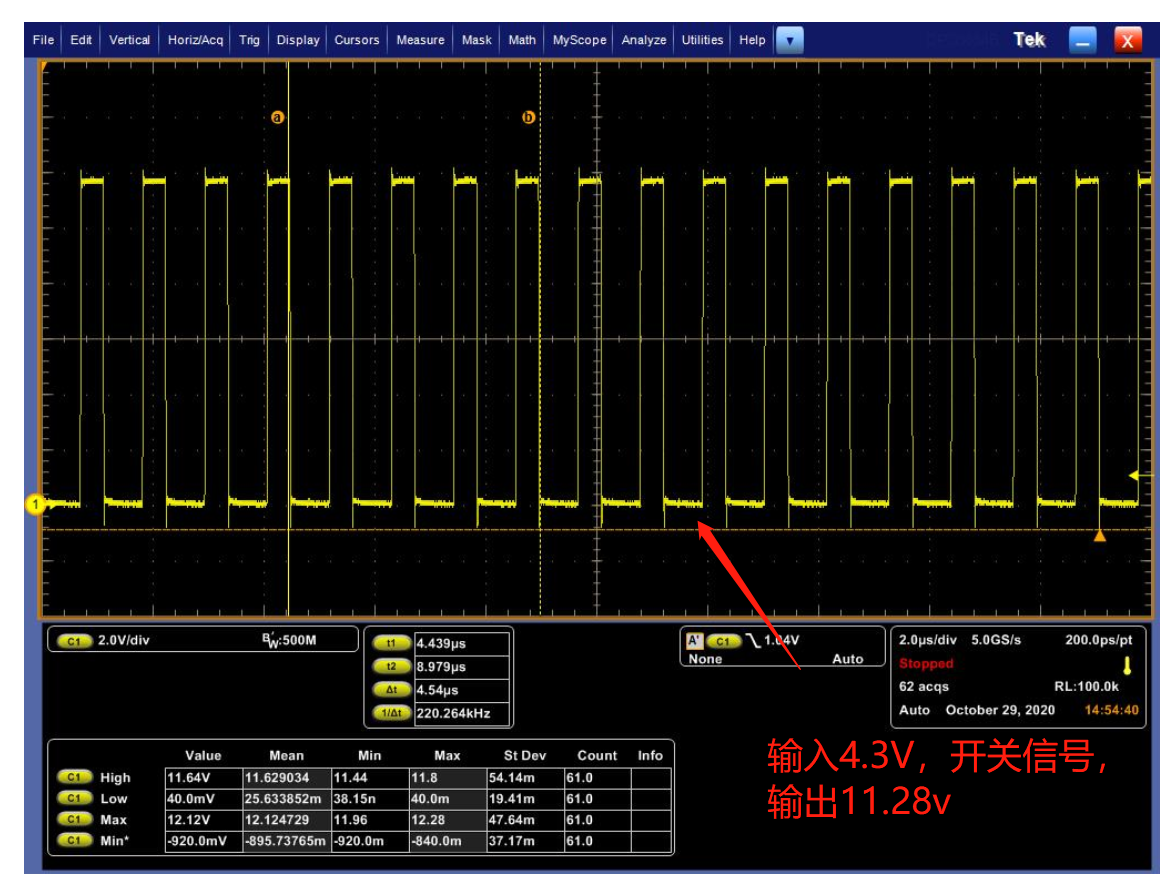Click the C1 badge in the High measurement row
The height and width of the screenshot is (879, 1171).
point(73,777)
